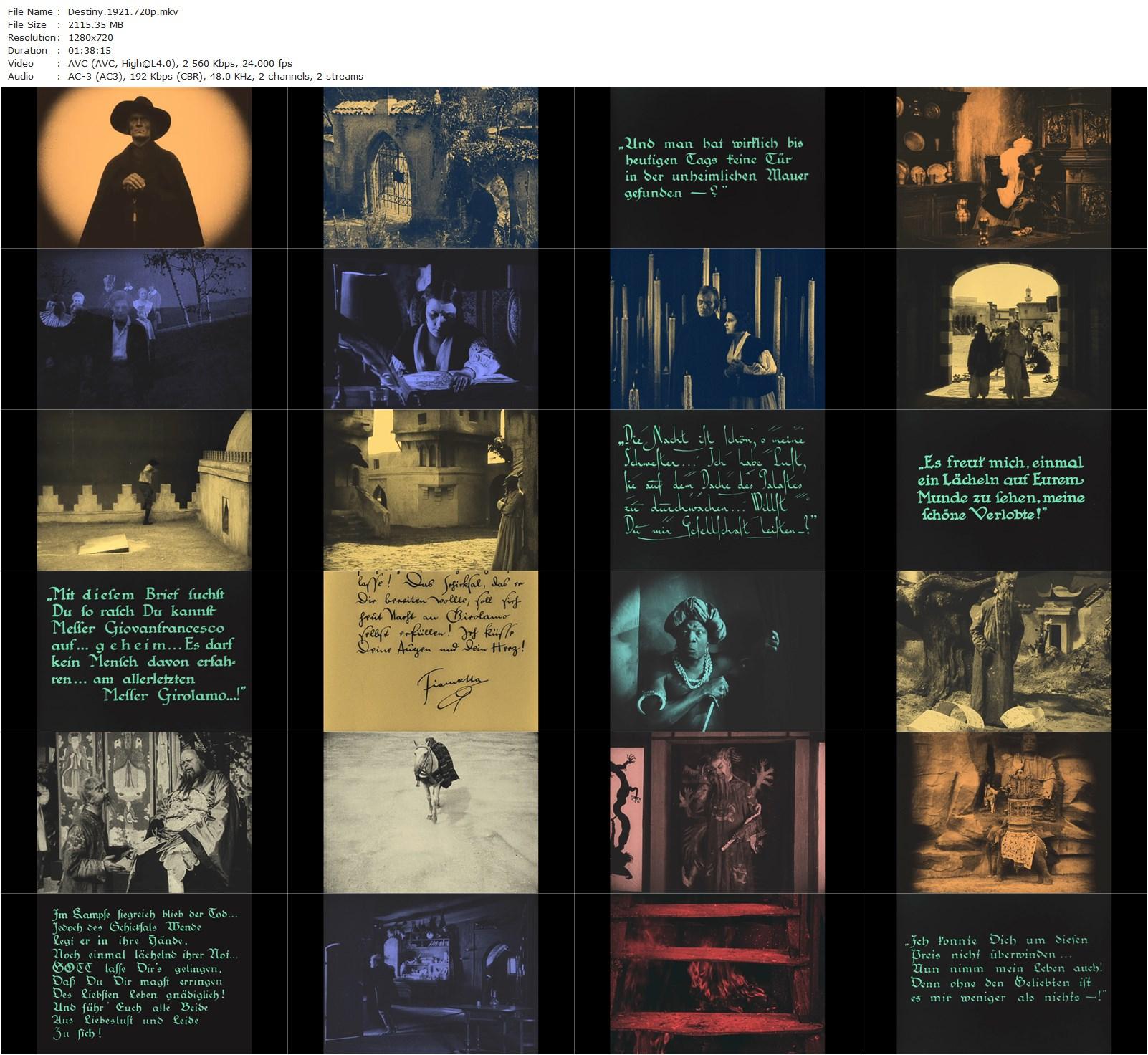Select the rooftop with dome thumbnail
Screen dimensions: 1148x1055
pos(144,490)
